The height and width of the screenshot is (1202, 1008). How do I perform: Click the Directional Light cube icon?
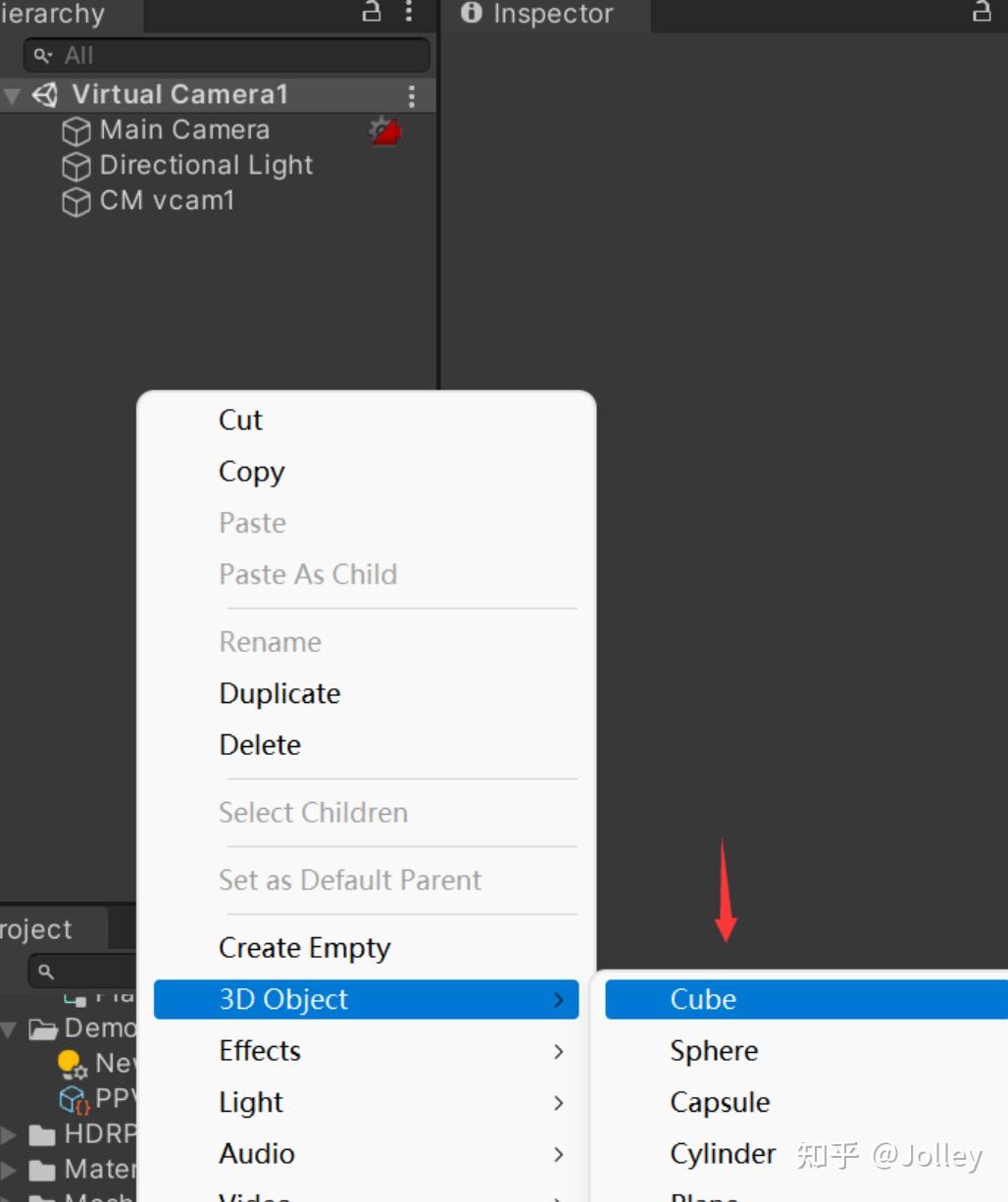[x=76, y=166]
